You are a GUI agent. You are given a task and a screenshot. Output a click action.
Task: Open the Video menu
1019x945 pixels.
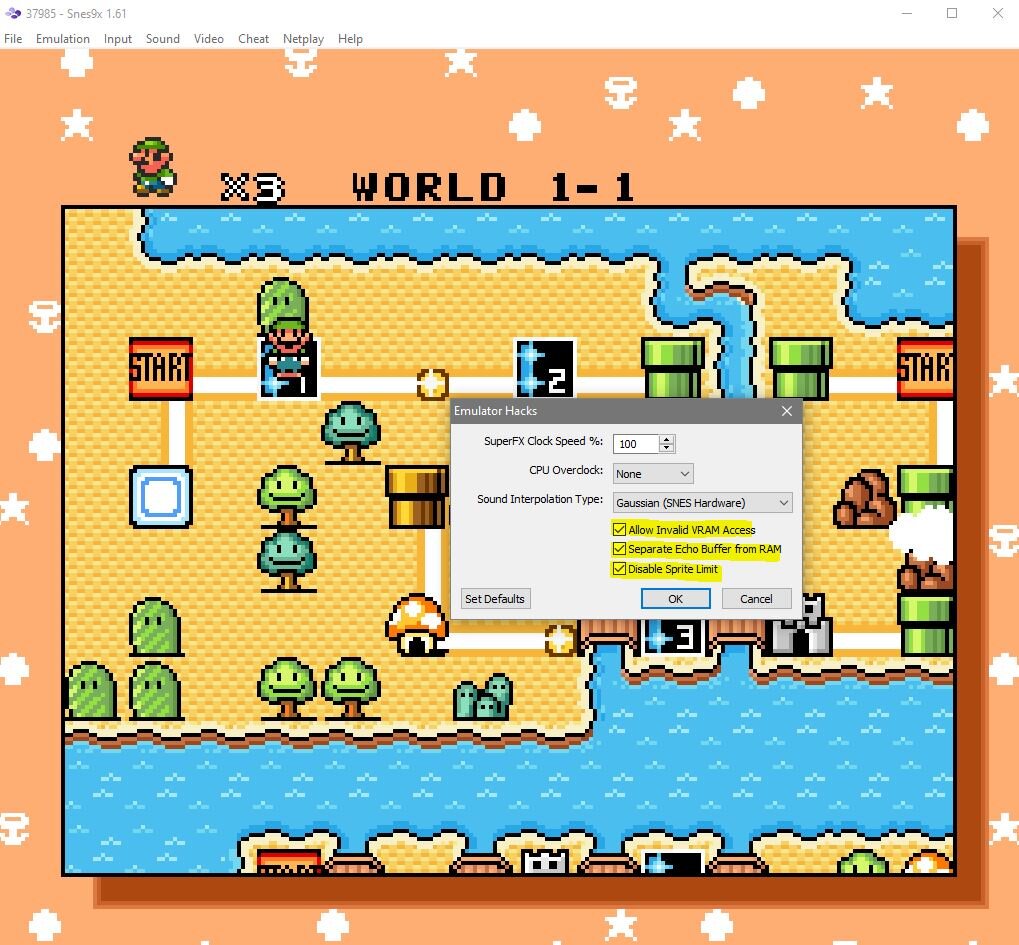click(209, 39)
